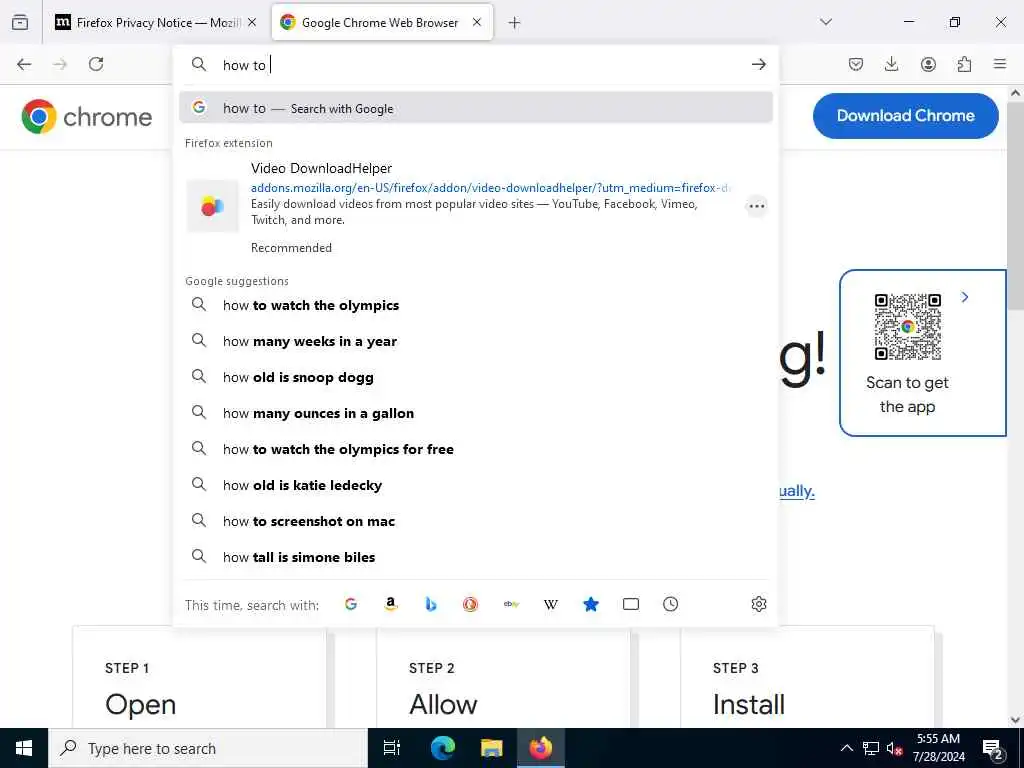Image resolution: width=1024 pixels, height=768 pixels.
Task: Go back using the back arrow
Action: click(x=24, y=64)
